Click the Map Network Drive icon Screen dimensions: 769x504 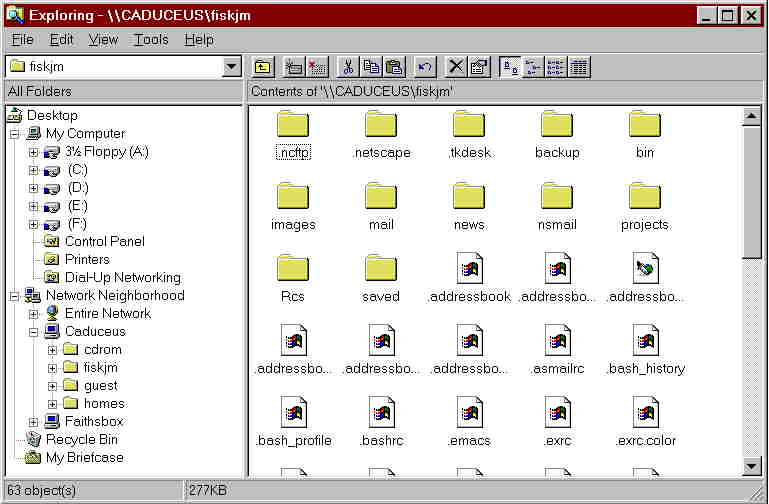point(294,67)
